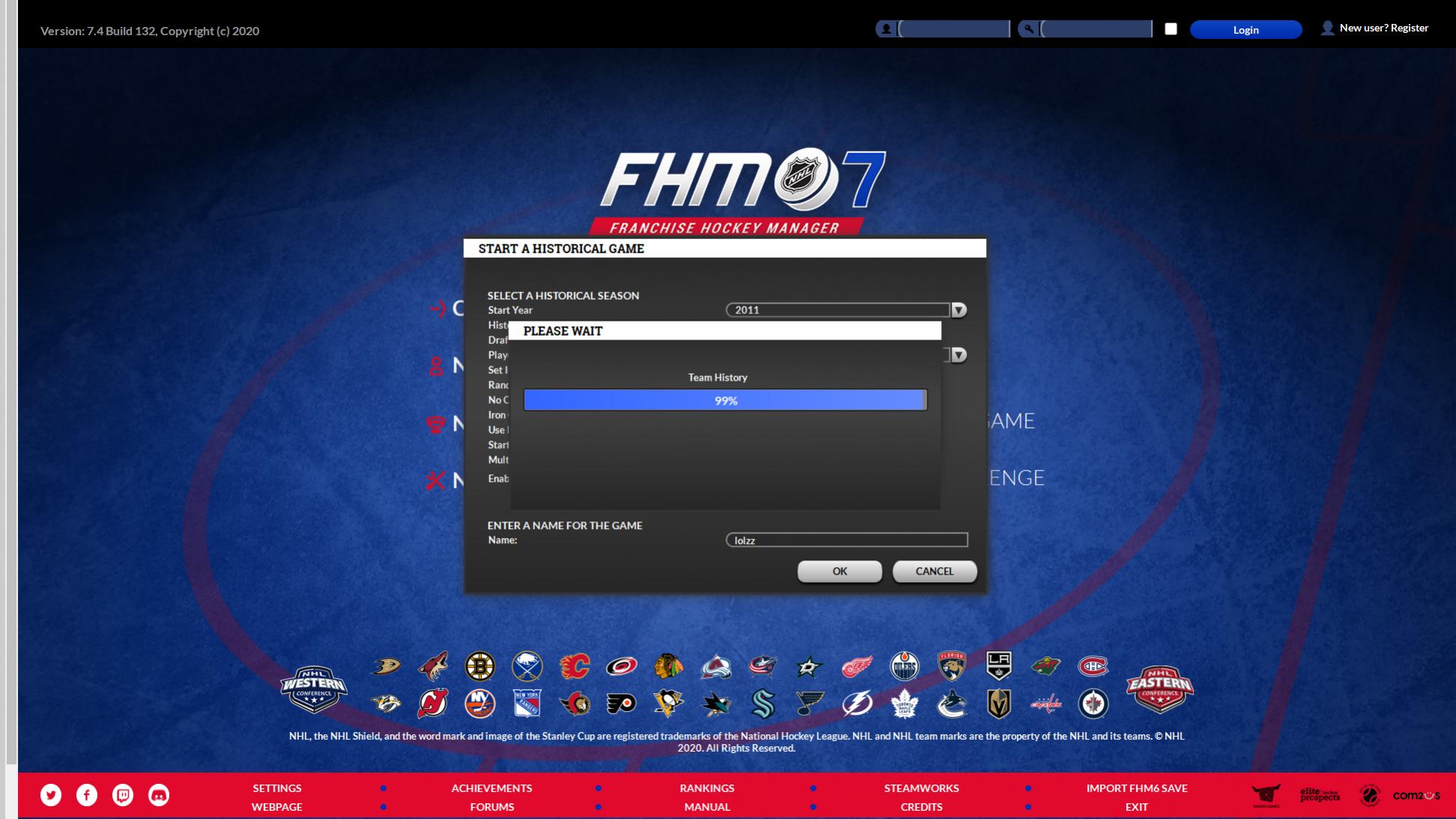The width and height of the screenshot is (1456, 819).
Task: Open the Twitter social icon
Action: (51, 795)
